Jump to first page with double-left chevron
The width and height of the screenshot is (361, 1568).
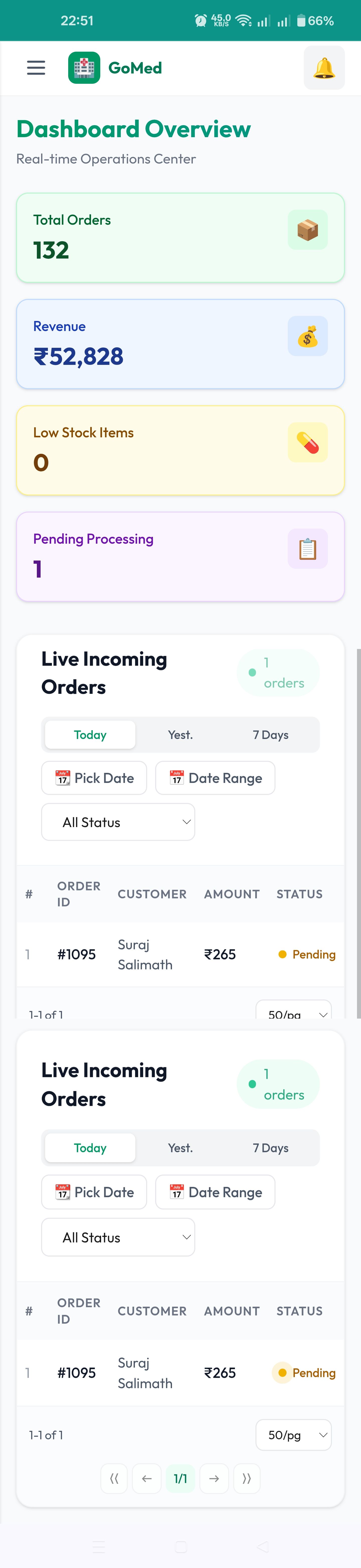point(114,1478)
